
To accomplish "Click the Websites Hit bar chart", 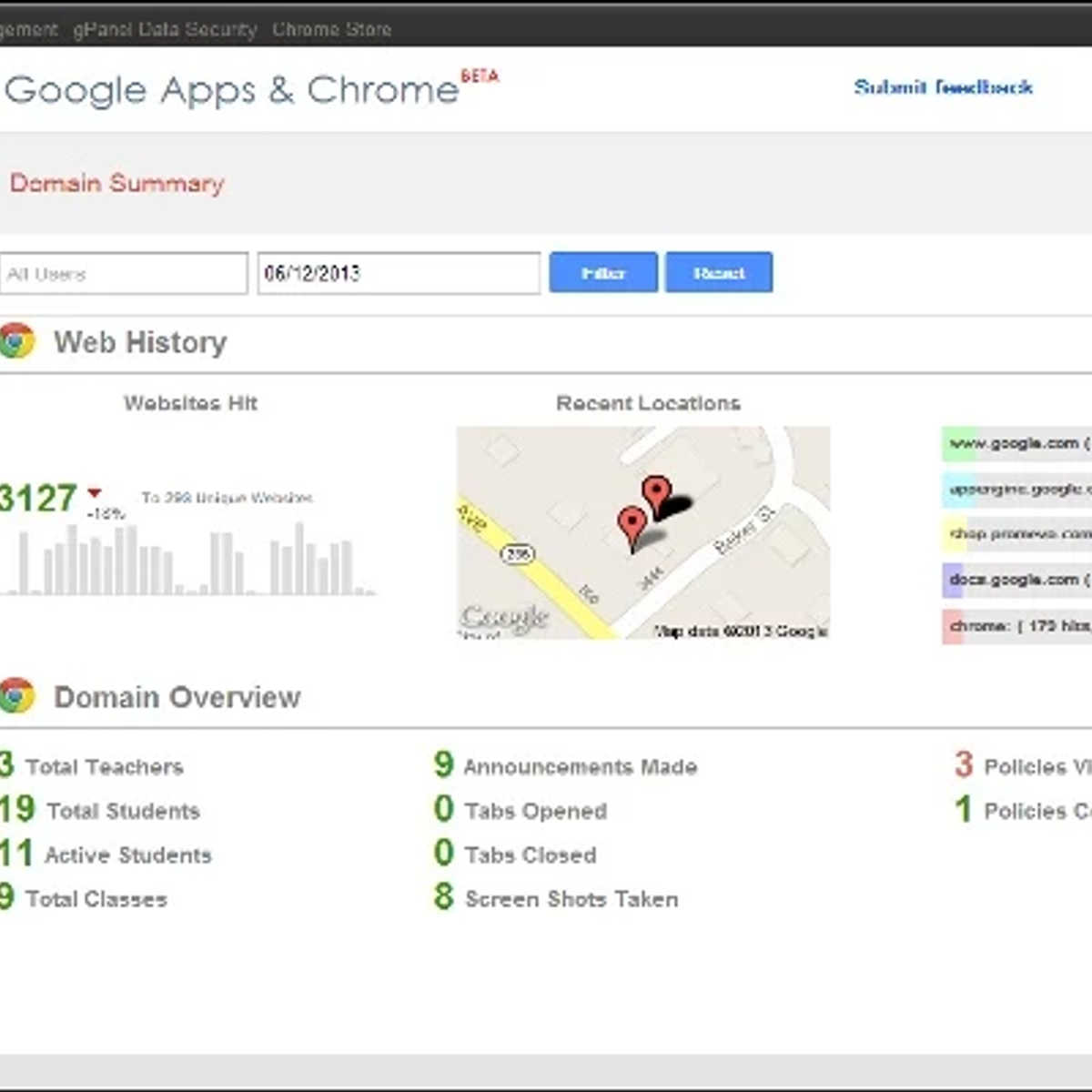I will [x=188, y=558].
